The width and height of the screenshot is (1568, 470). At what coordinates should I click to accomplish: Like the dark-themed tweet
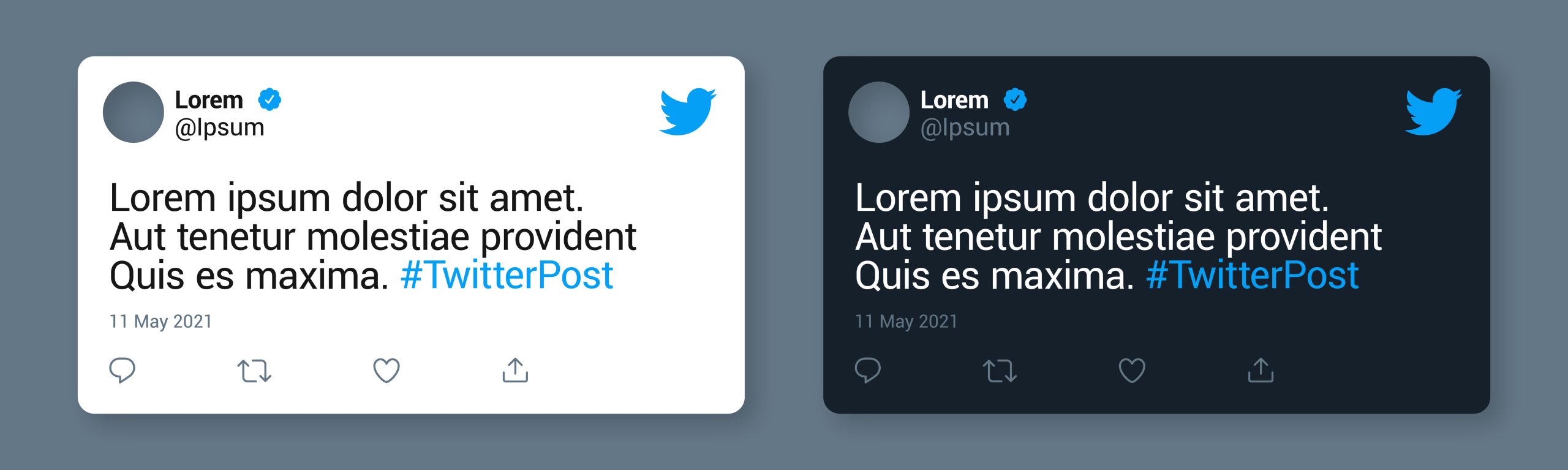click(x=1132, y=370)
